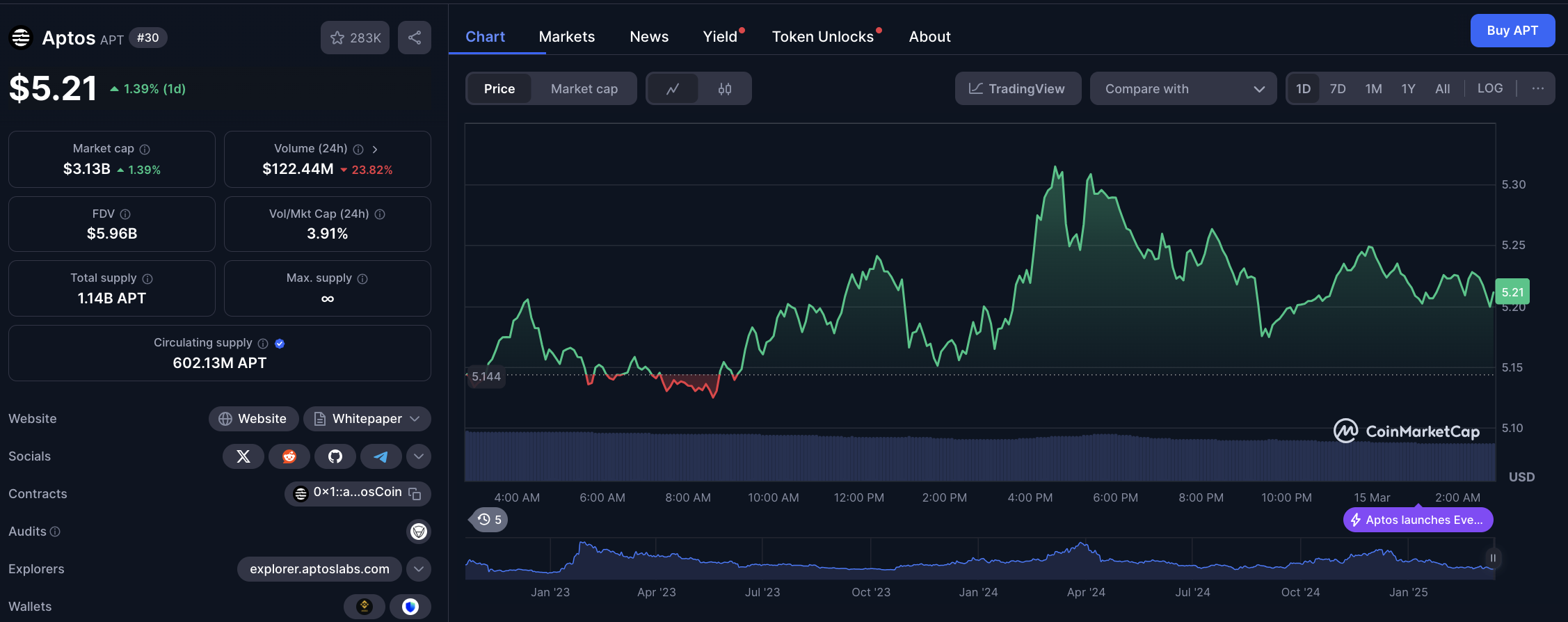Click the USD currency label on chart
This screenshot has height=622, width=1568.
coord(1521,477)
